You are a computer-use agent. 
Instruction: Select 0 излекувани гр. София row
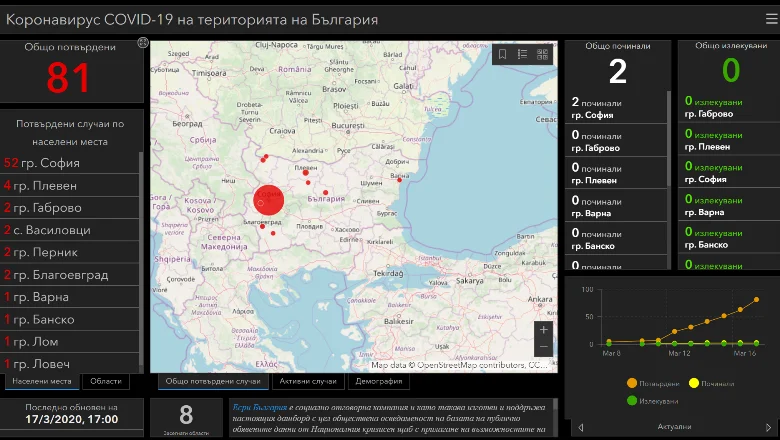click(729, 173)
